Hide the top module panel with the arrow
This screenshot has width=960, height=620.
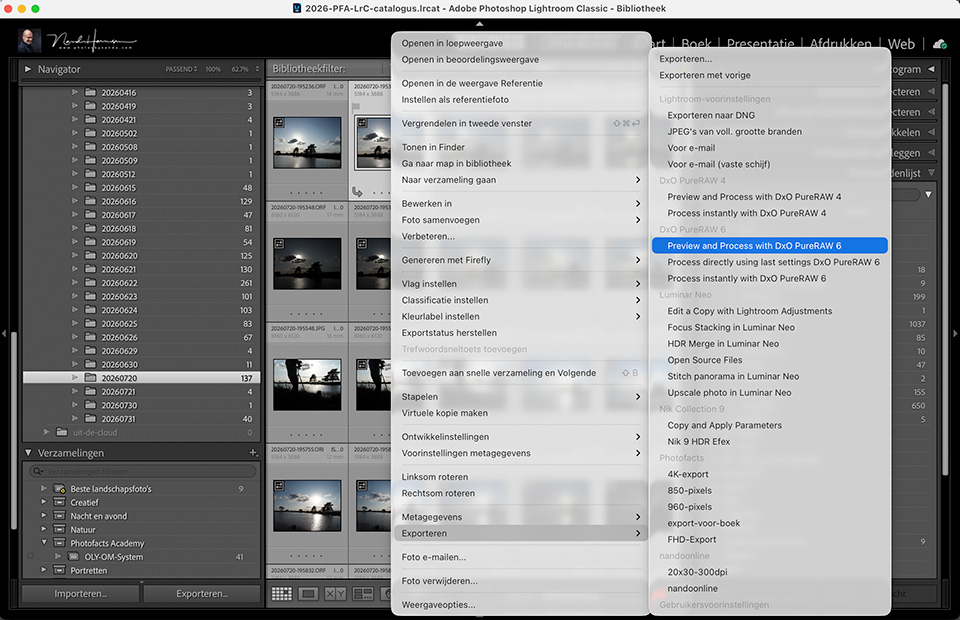tap(479, 24)
